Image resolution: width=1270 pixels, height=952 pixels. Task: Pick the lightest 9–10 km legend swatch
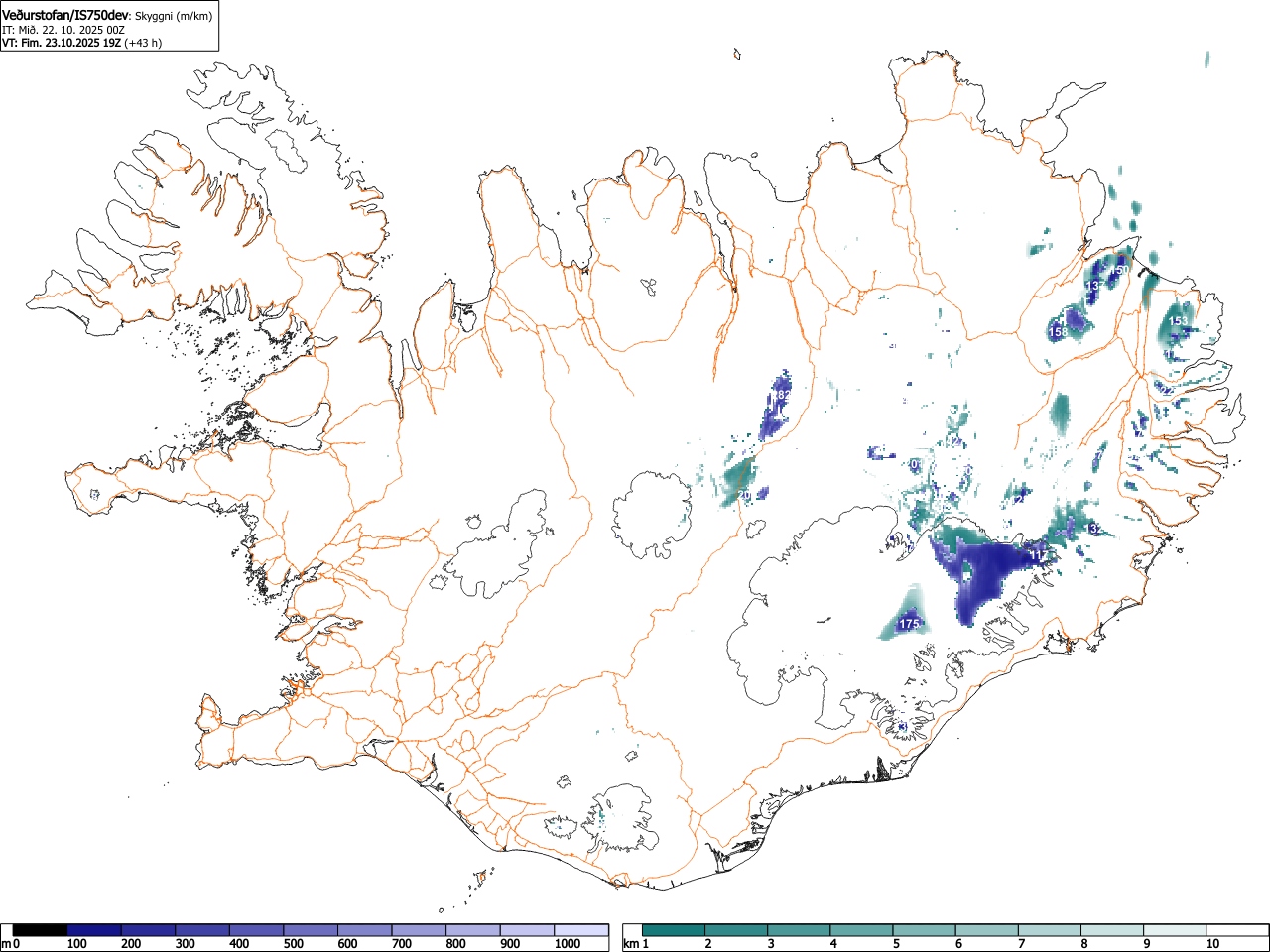click(1174, 930)
